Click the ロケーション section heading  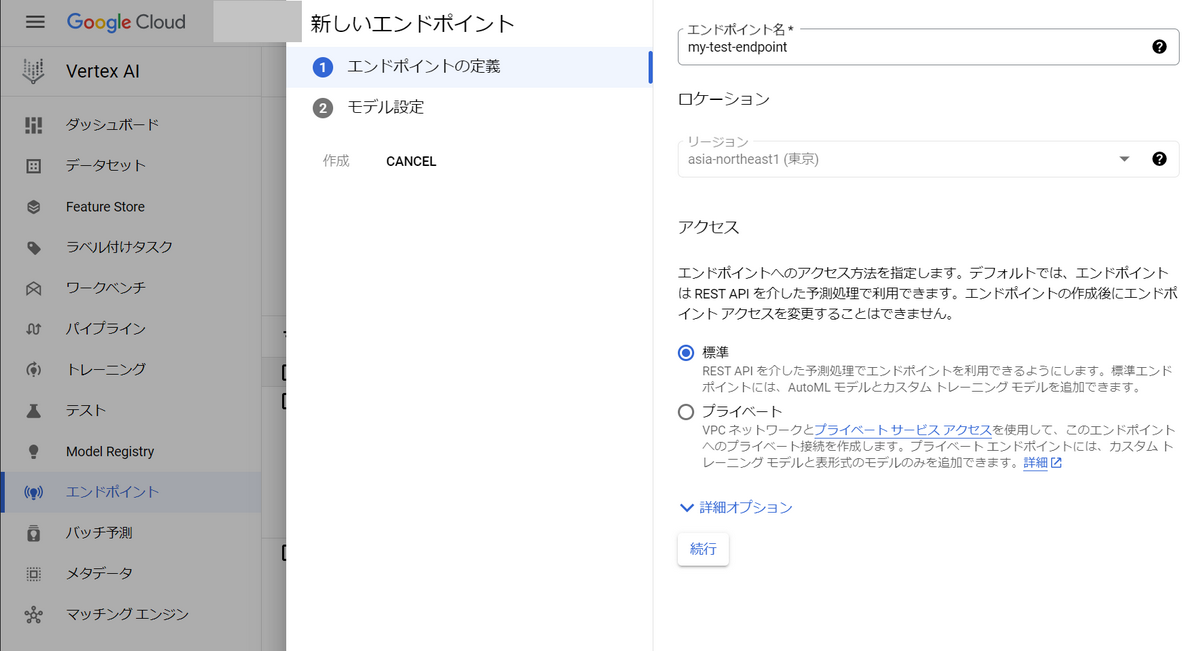724,99
